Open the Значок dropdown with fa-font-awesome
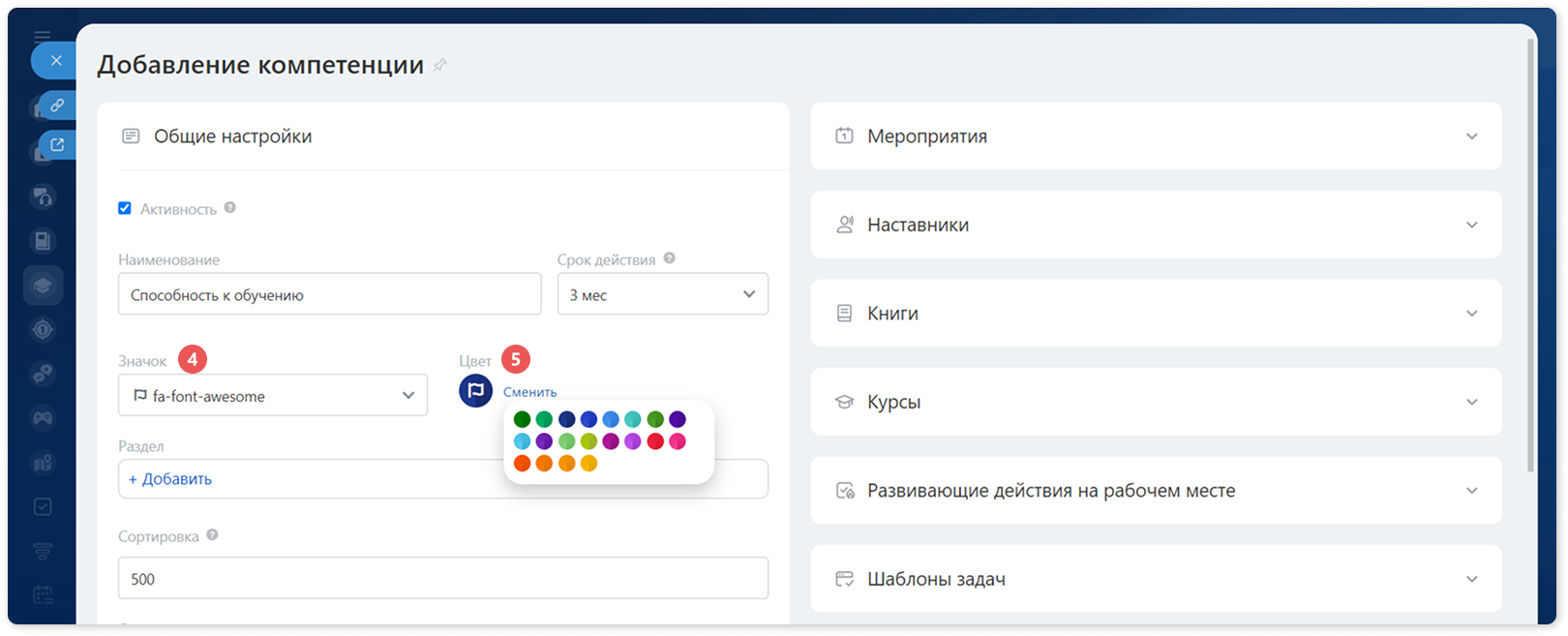Image resolution: width=1568 pixels, height=636 pixels. 273,395
